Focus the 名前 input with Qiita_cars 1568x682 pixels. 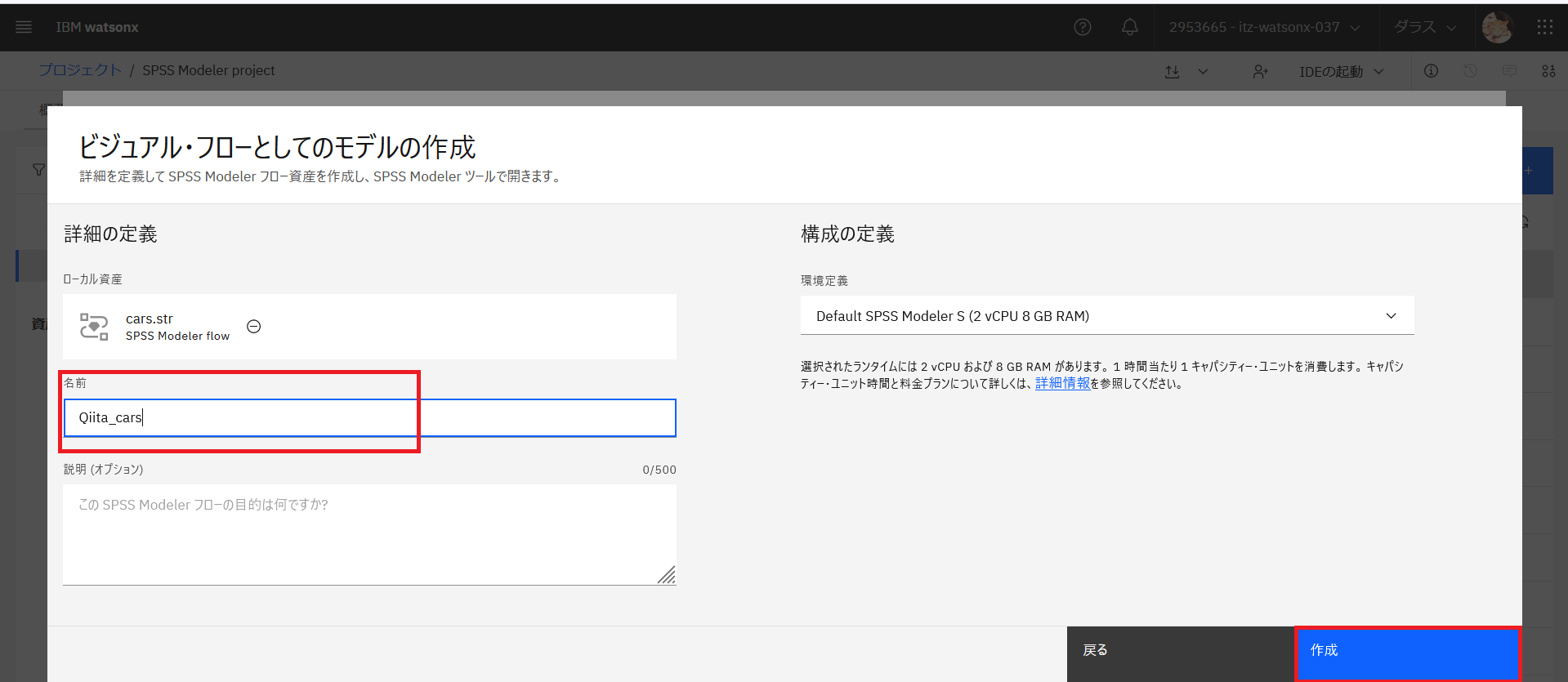point(369,418)
